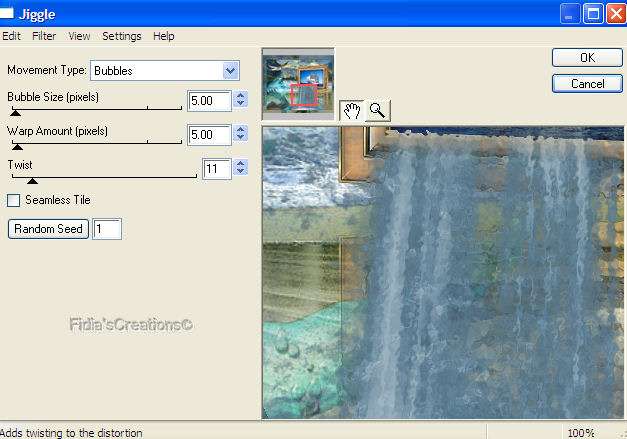Increase Twist value with up arrow
The width and height of the screenshot is (627, 439).
click(x=240, y=164)
